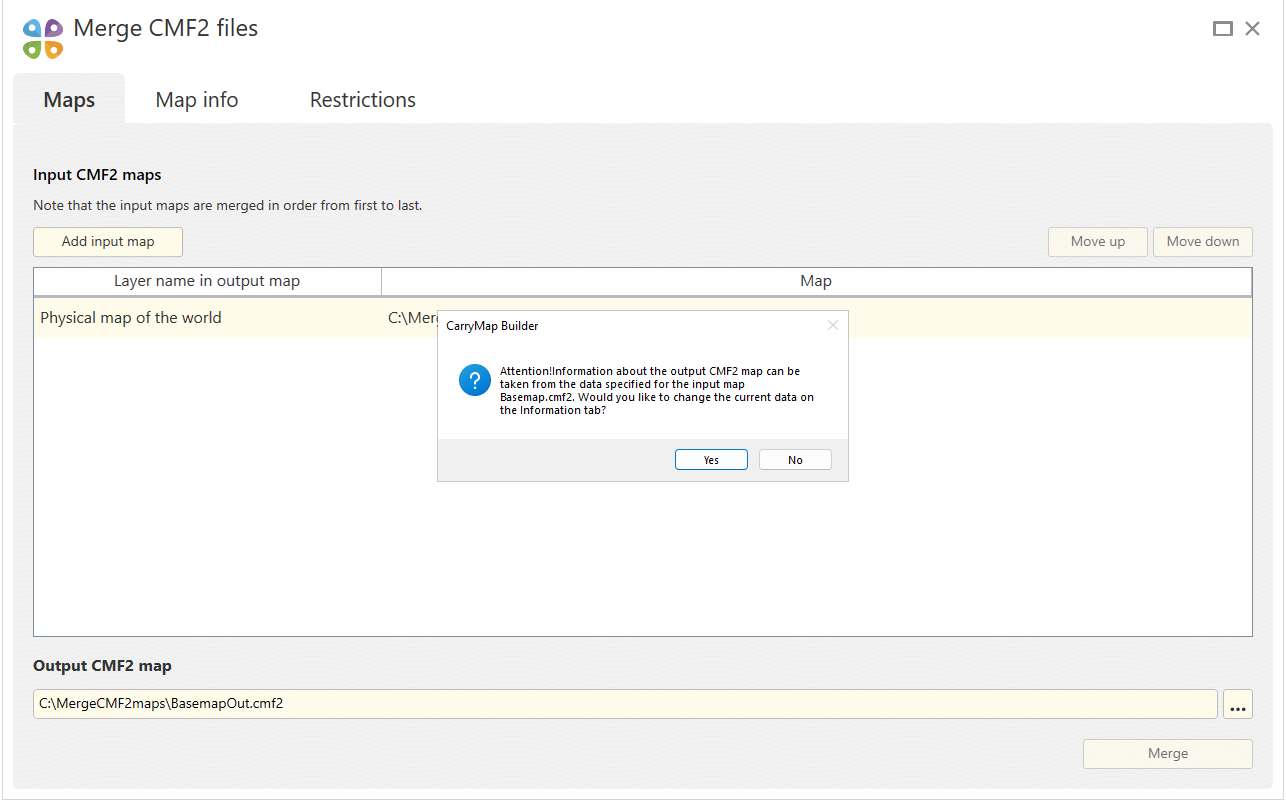Click the Add input map button
This screenshot has height=800, width=1286.
coord(108,242)
